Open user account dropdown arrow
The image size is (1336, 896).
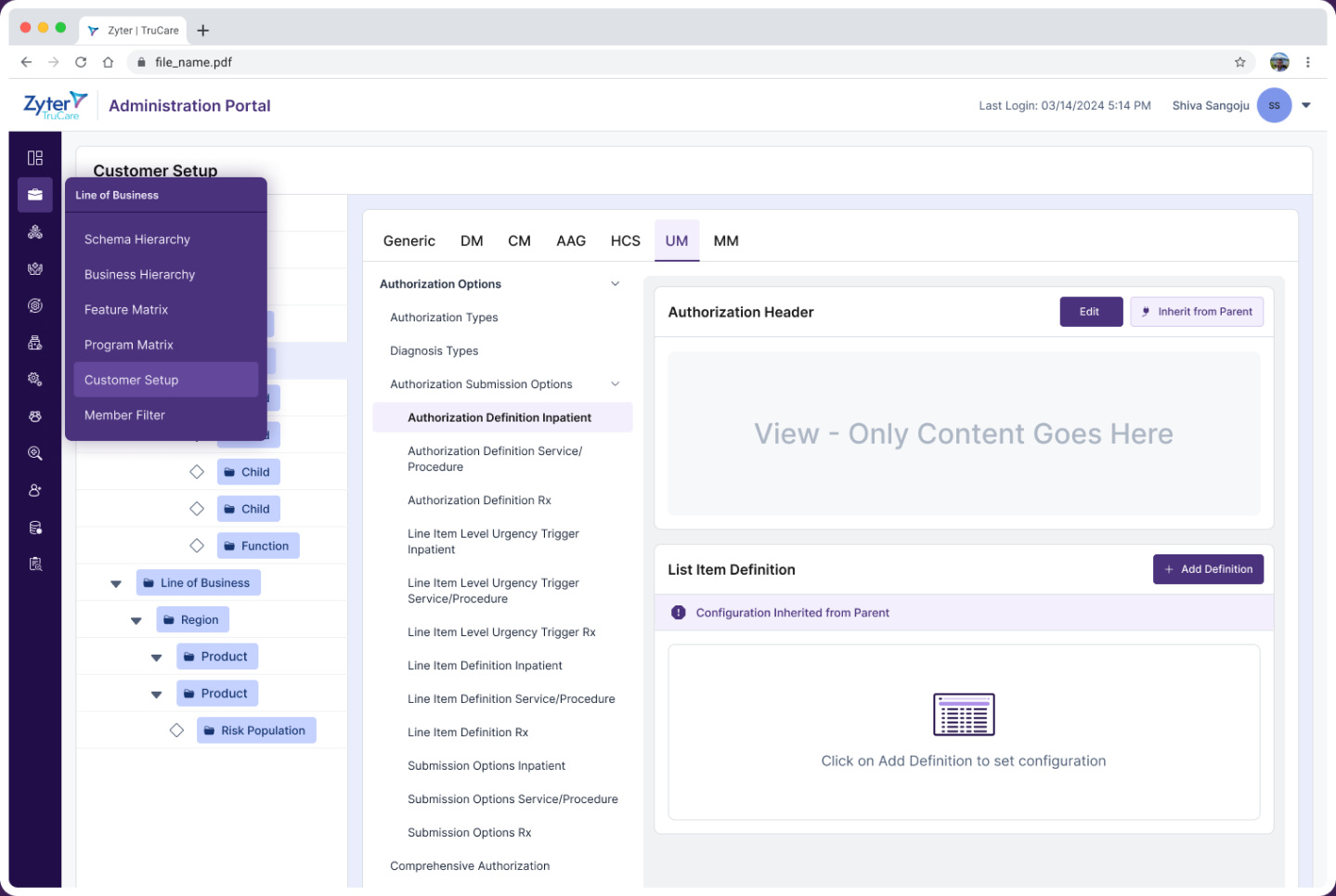click(x=1306, y=105)
